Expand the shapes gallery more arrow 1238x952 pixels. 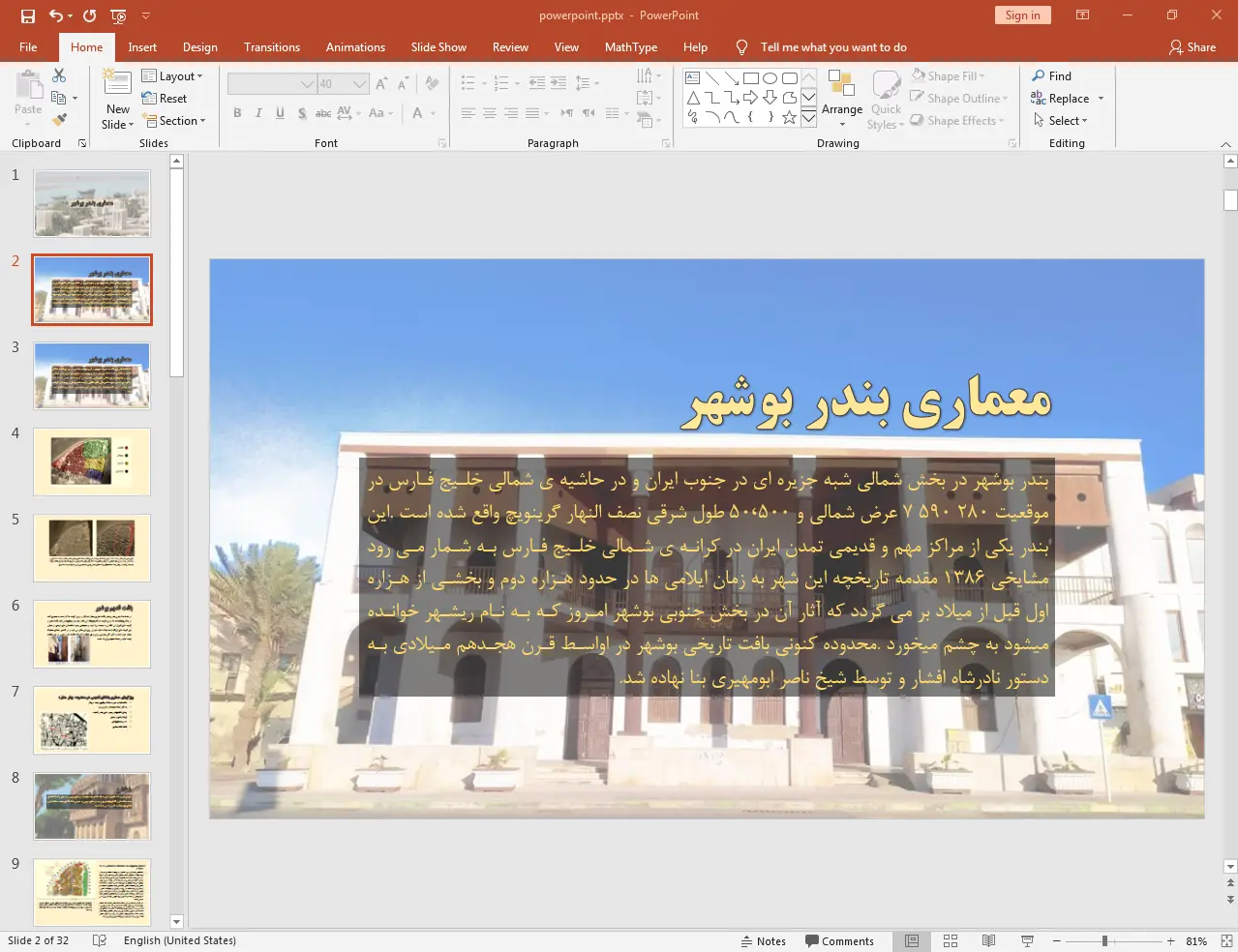coord(808,117)
